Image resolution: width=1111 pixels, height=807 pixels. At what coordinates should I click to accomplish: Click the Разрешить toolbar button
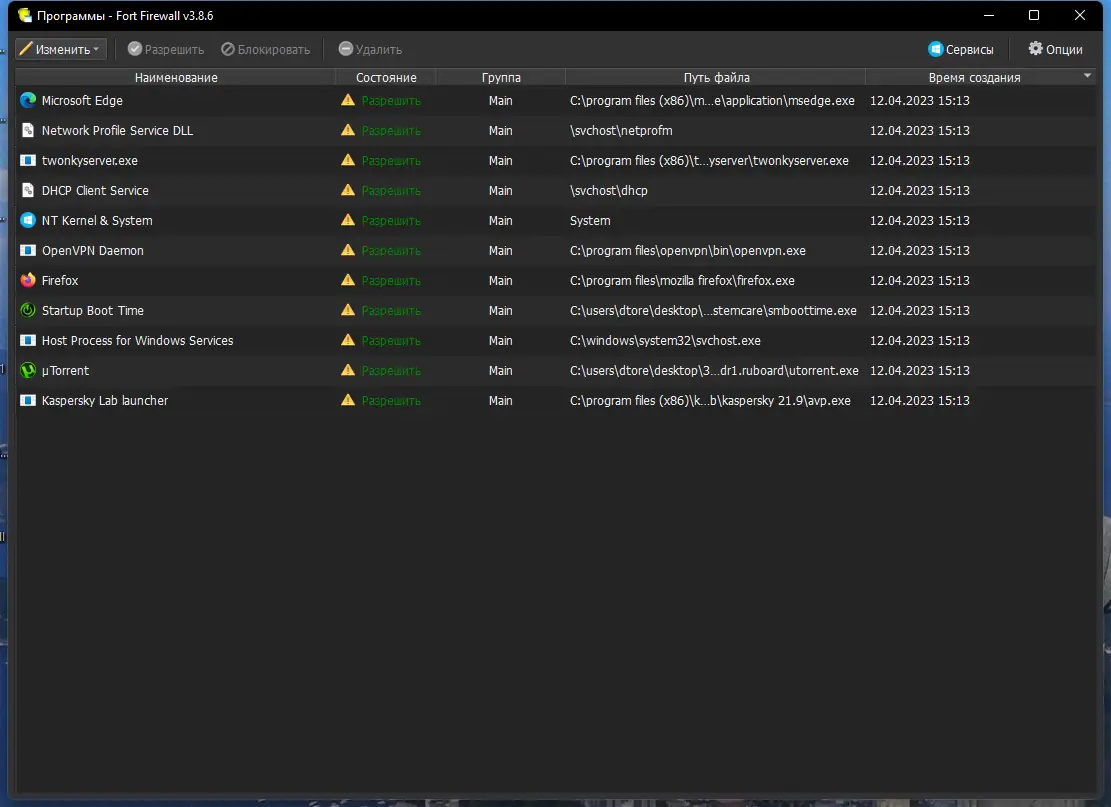[166, 49]
